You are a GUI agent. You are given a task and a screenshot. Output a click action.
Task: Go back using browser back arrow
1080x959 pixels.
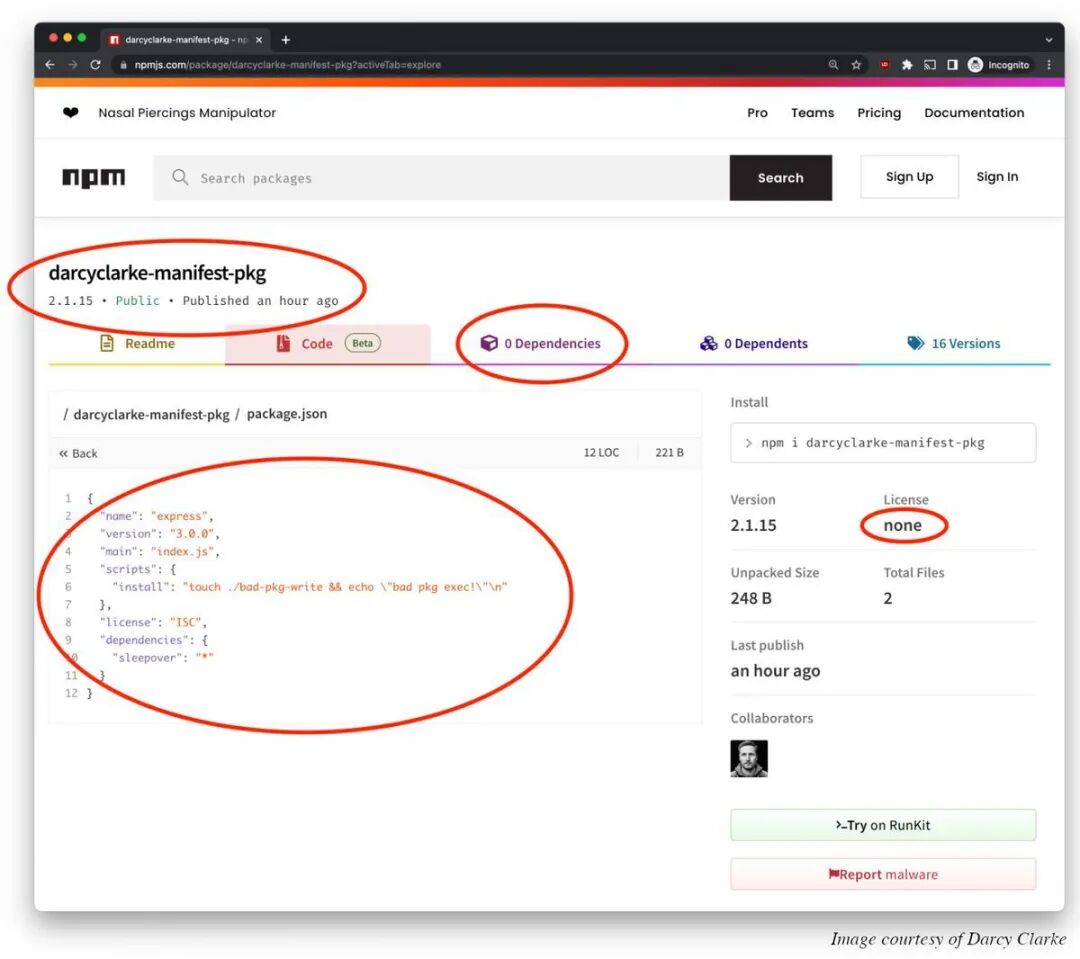point(50,65)
